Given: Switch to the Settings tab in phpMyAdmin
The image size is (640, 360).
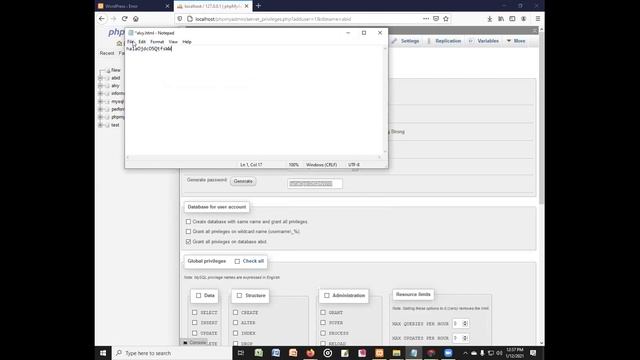Looking at the screenshot, I should pos(406,41).
